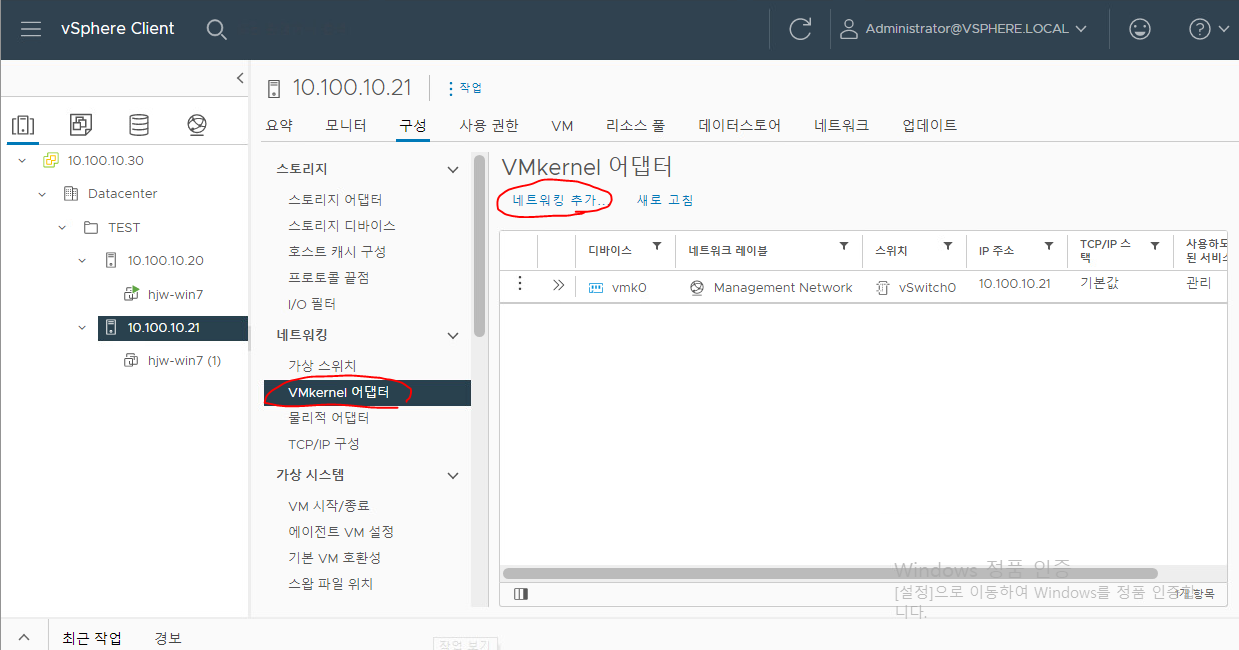The height and width of the screenshot is (650, 1239).
Task: Open Administrator@VSPHERE.LOCAL user menu
Action: 963,29
